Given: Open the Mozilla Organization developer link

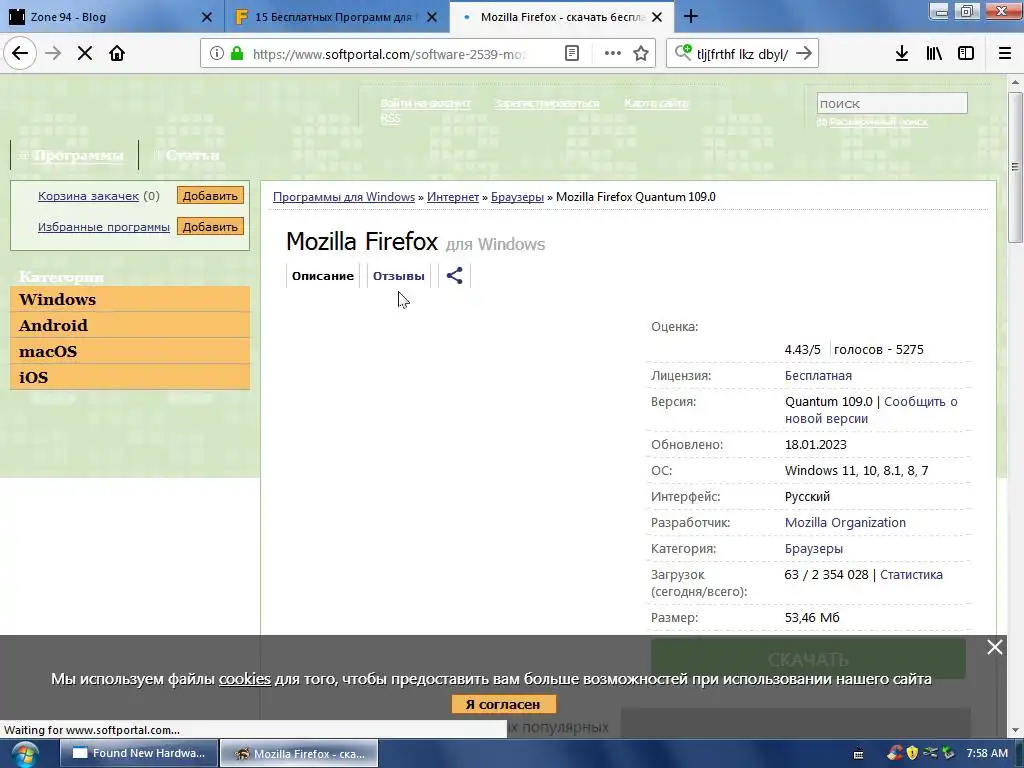Looking at the screenshot, I should click(x=845, y=522).
